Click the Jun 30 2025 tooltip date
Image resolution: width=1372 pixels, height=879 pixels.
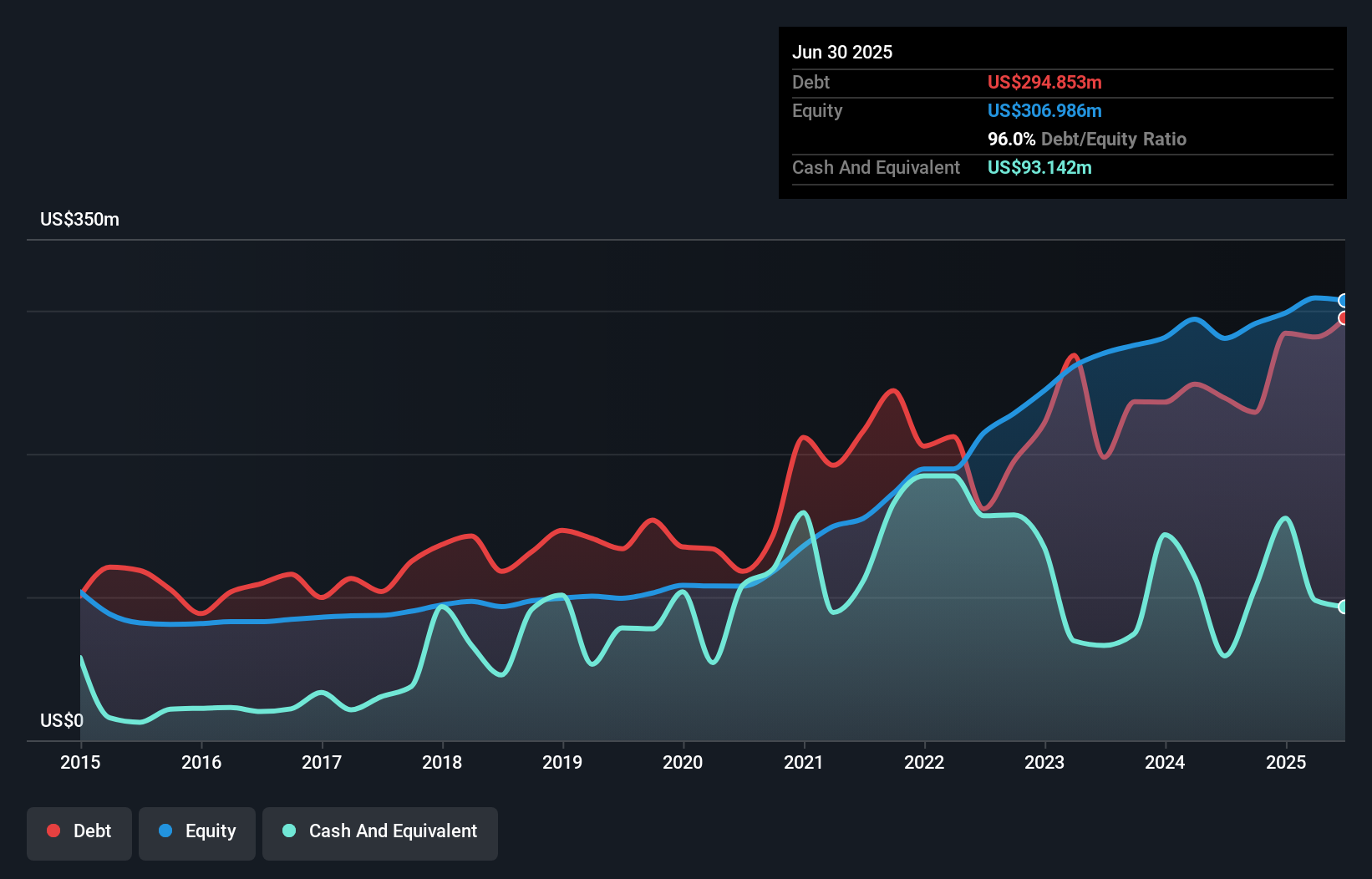click(842, 53)
